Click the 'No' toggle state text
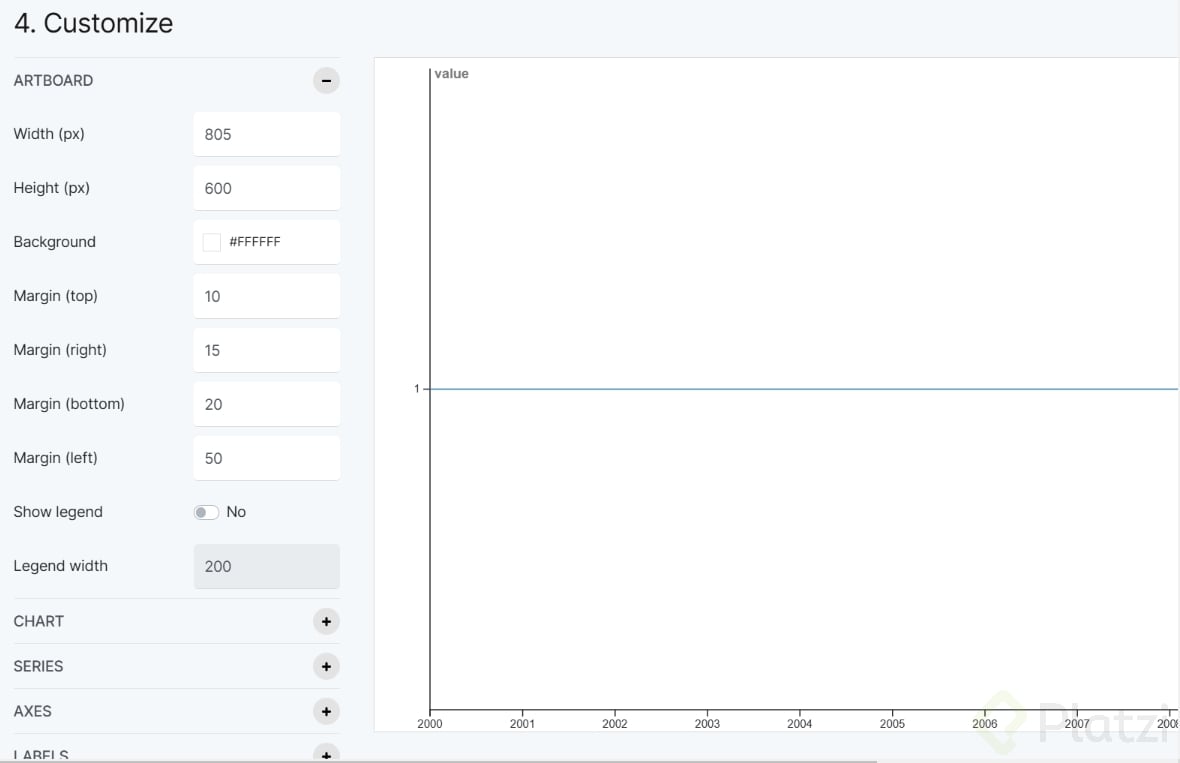The width and height of the screenshot is (1180, 763). 236,512
